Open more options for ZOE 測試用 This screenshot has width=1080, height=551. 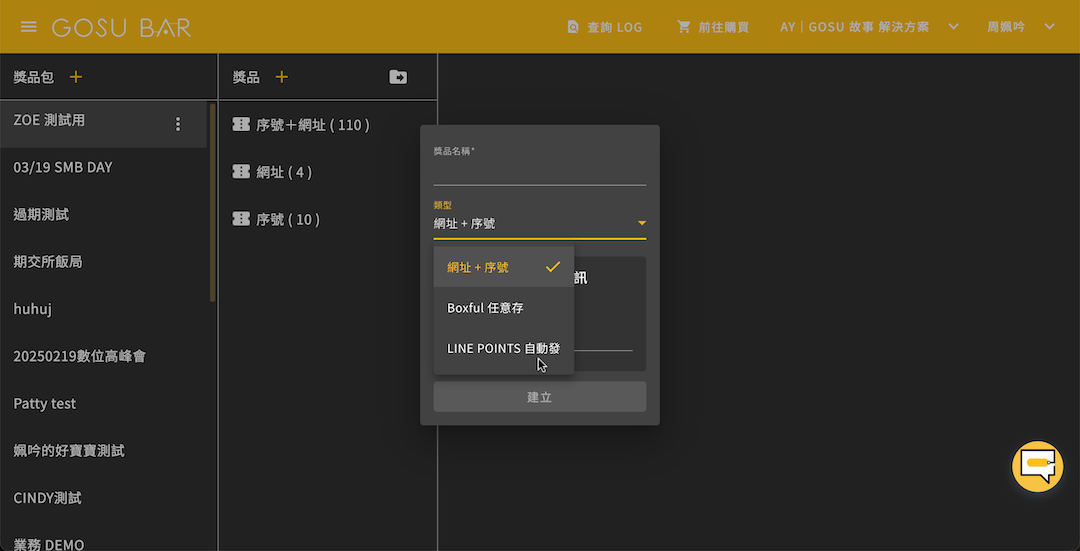(178, 124)
